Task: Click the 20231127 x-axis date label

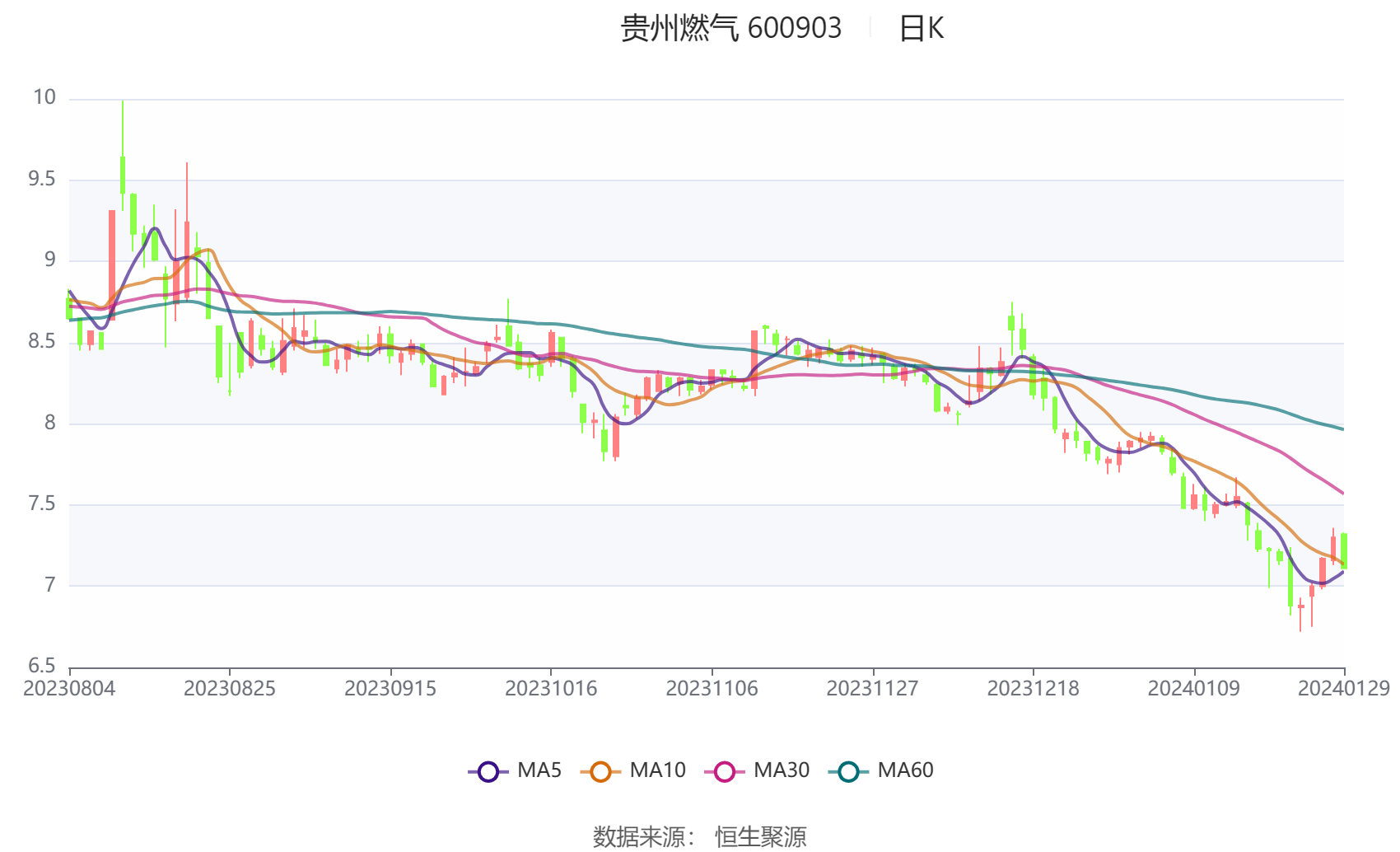Action: [872, 688]
